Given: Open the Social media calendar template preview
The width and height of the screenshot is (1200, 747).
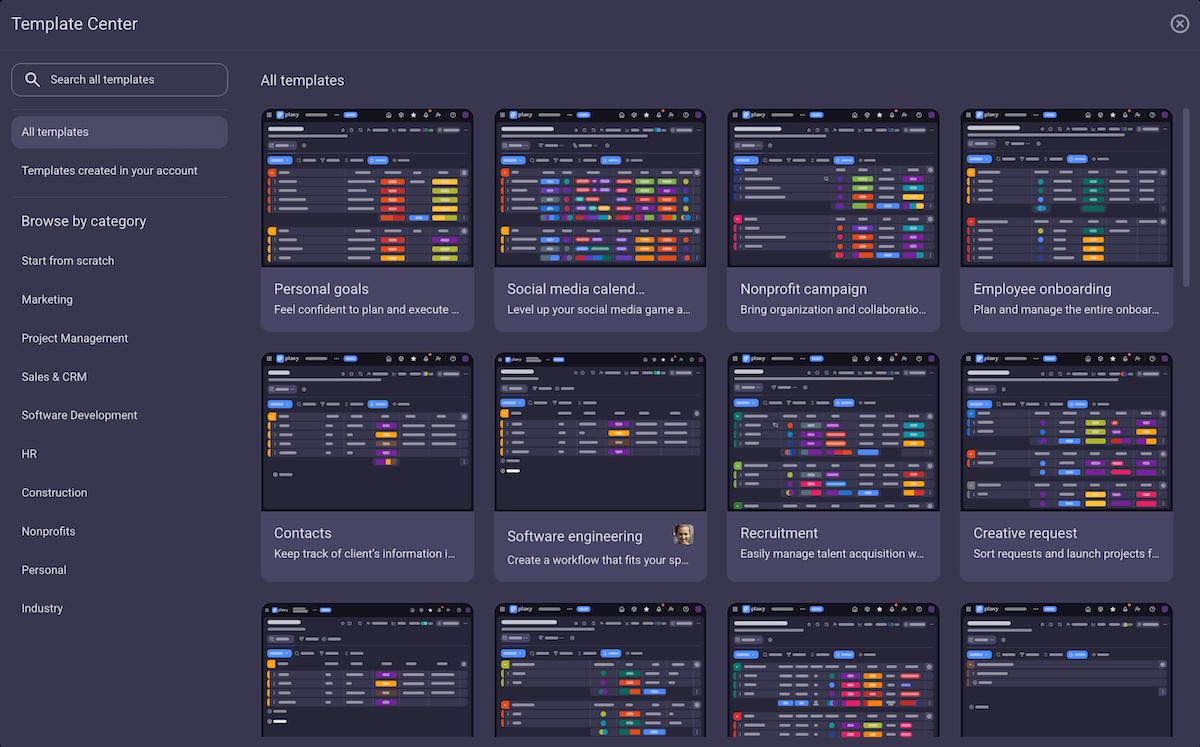Looking at the screenshot, I should (600, 187).
